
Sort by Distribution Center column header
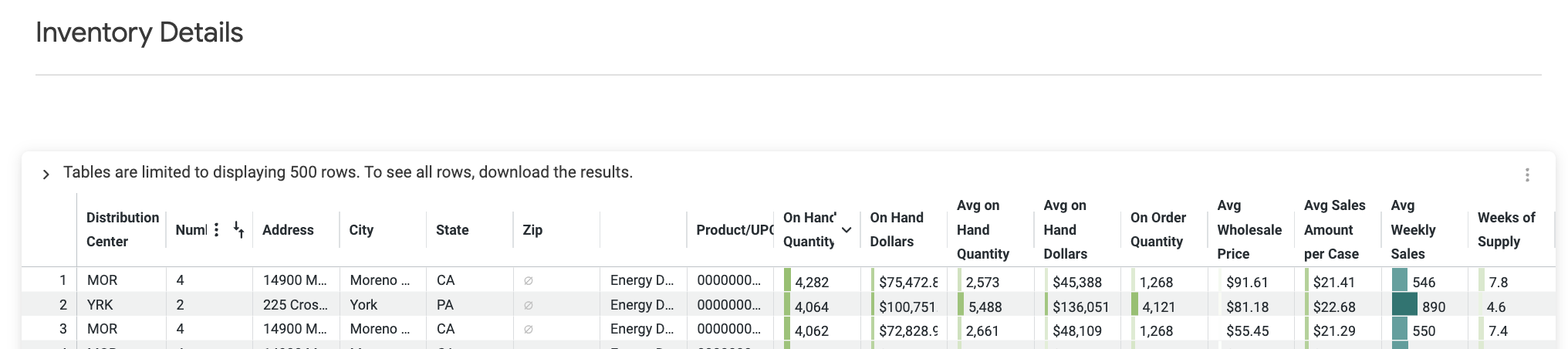(x=123, y=229)
